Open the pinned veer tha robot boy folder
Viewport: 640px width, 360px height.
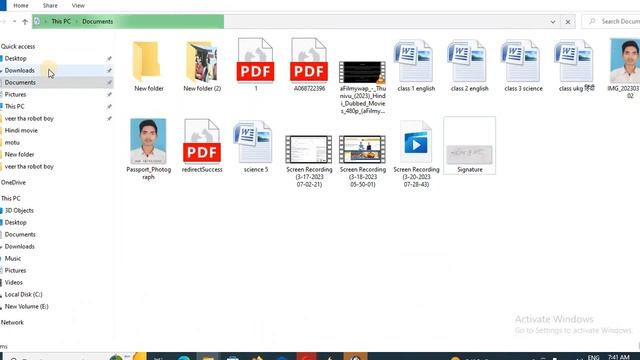[x=29, y=118]
